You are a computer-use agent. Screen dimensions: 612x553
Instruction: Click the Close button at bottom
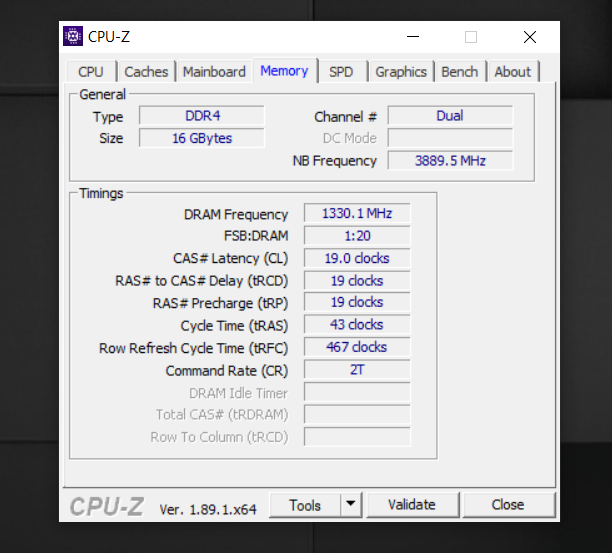508,505
